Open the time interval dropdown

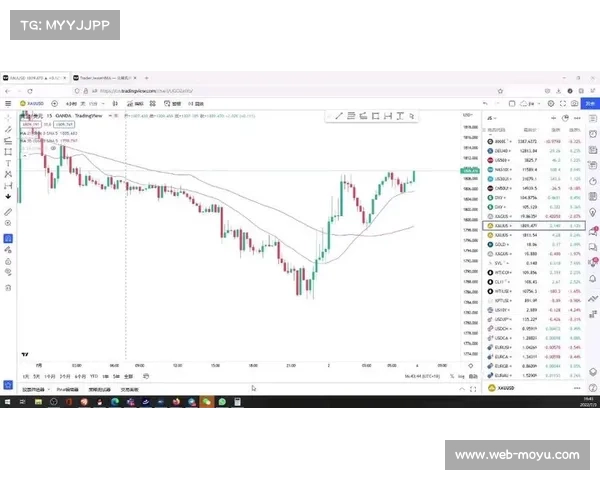click(73, 103)
